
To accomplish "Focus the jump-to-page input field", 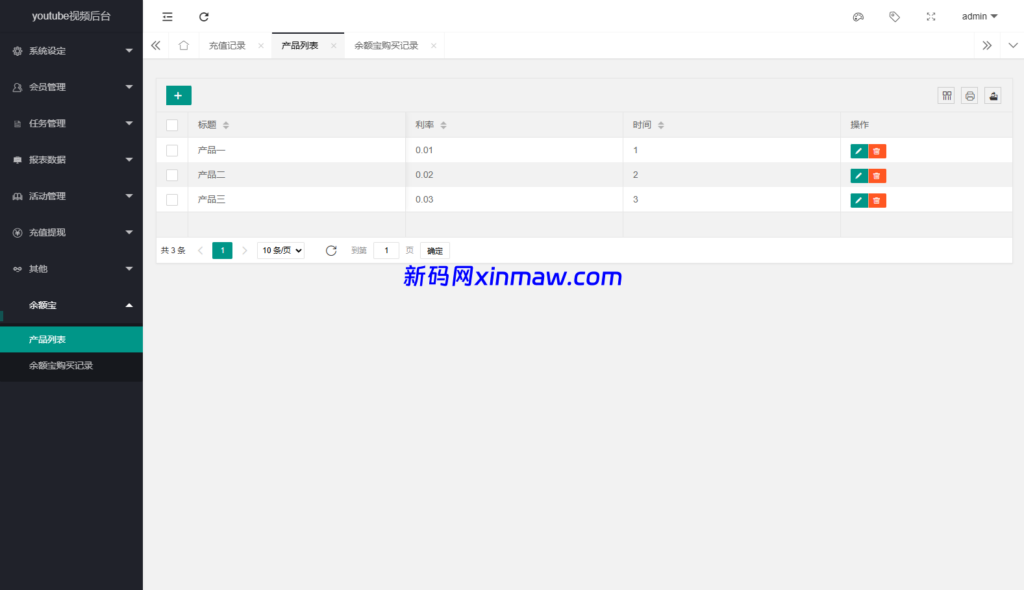I will click(x=386, y=250).
